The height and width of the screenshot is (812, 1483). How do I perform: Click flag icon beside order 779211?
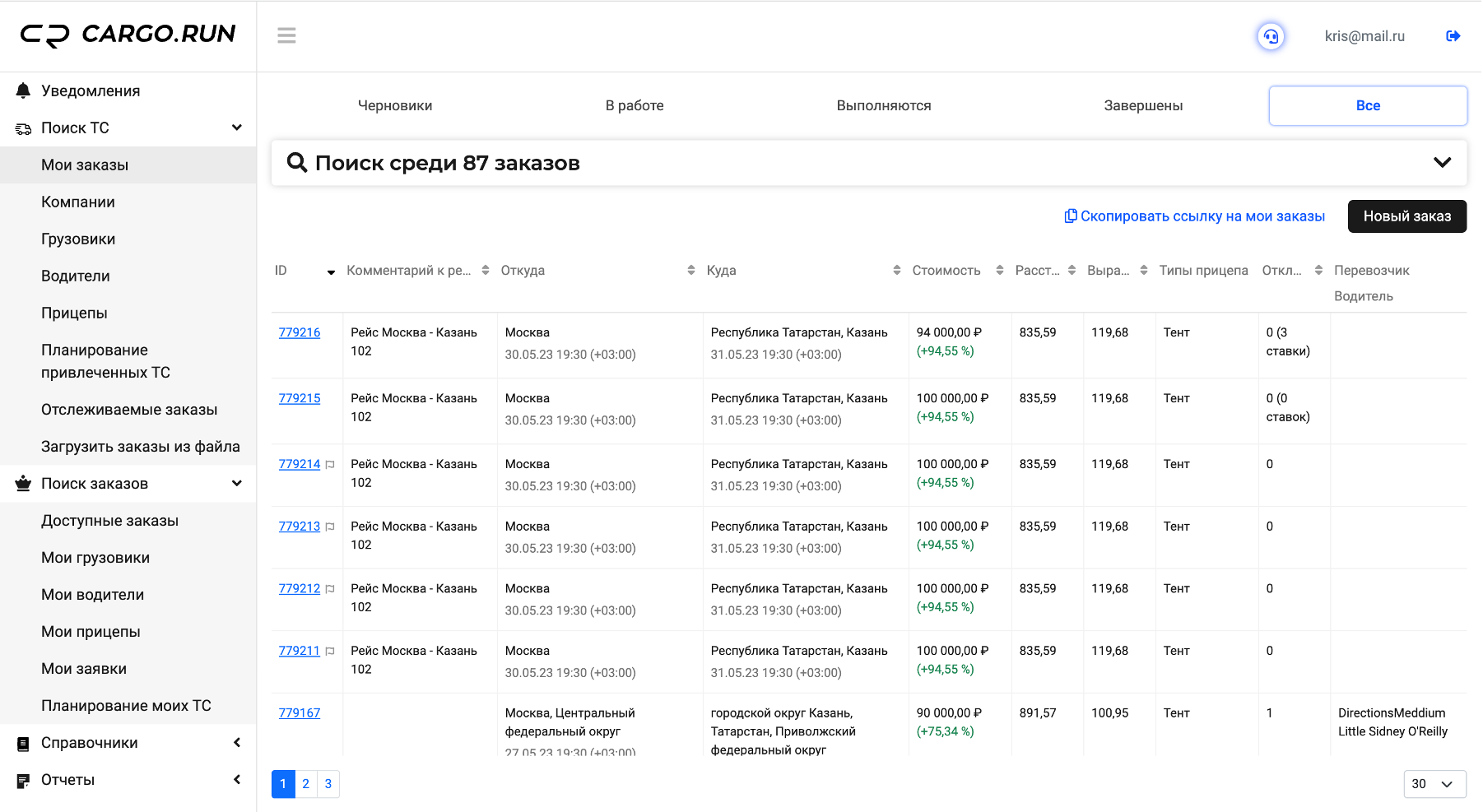click(x=330, y=652)
